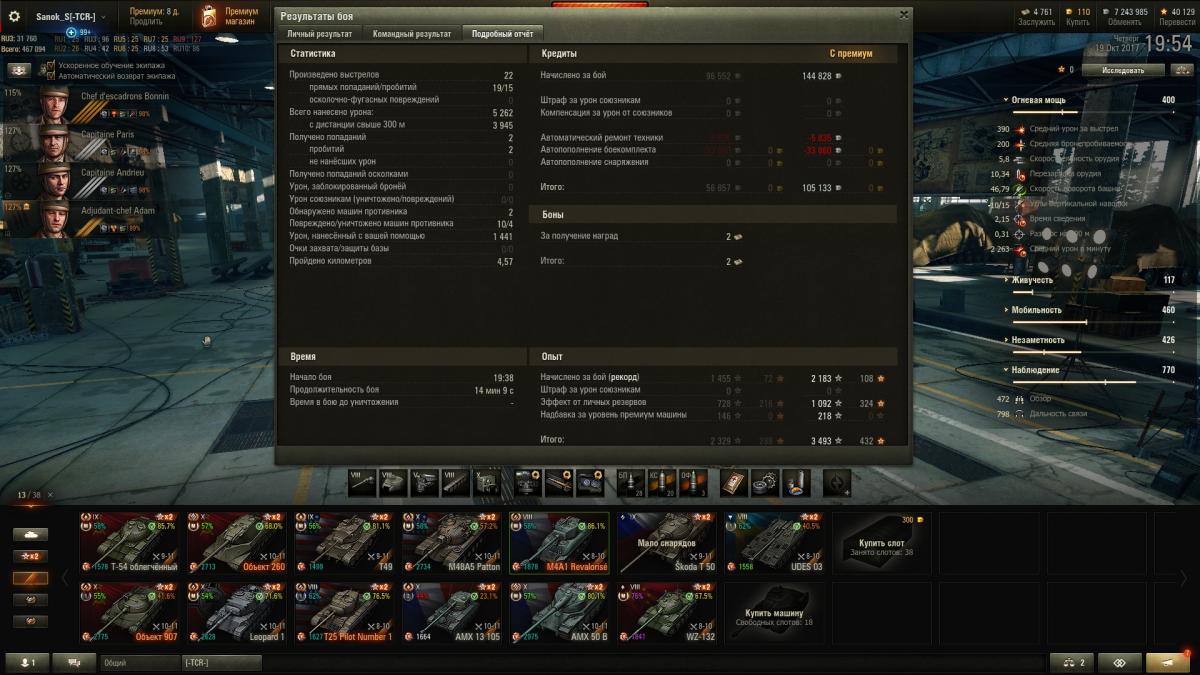Click the Исследовать research button

(x=1125, y=70)
